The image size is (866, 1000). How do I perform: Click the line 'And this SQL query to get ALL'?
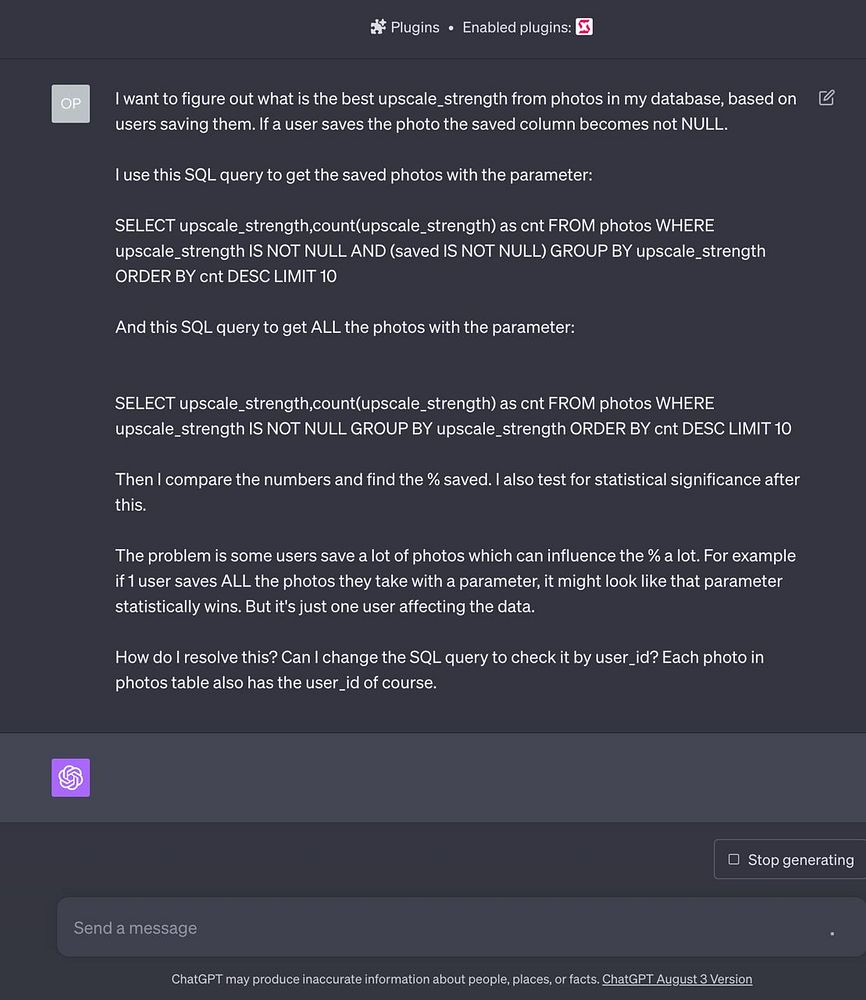345,327
